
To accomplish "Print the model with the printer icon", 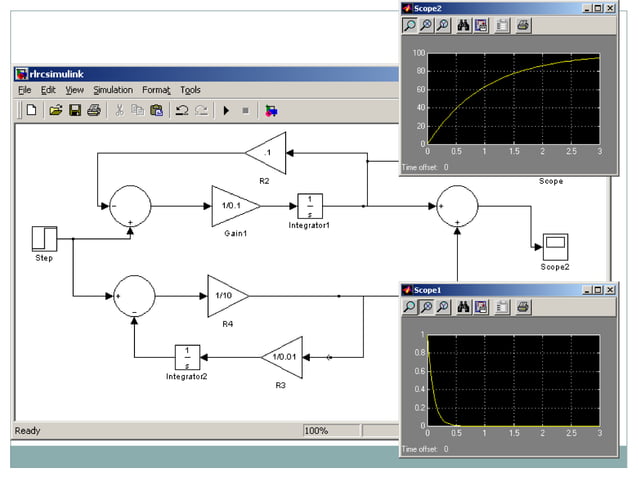I will point(93,110).
